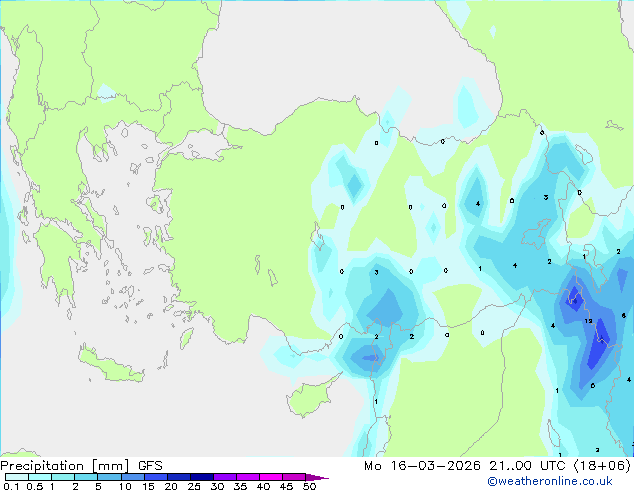The image size is (634, 490).
Task: Click the legend label '25'
Action: [x=194, y=486]
